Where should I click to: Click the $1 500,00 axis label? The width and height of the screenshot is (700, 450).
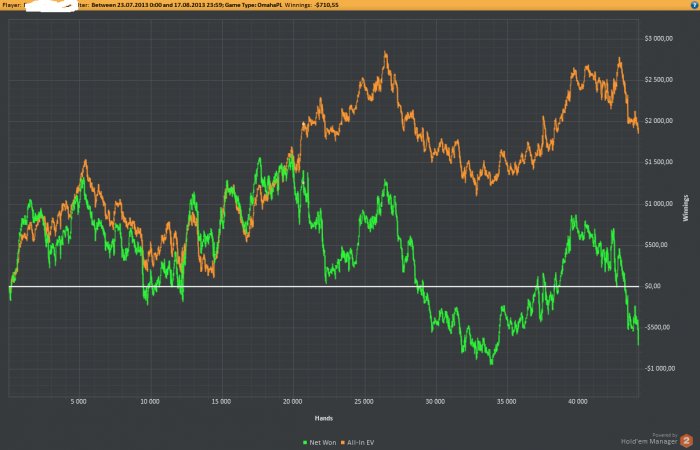(x=658, y=162)
